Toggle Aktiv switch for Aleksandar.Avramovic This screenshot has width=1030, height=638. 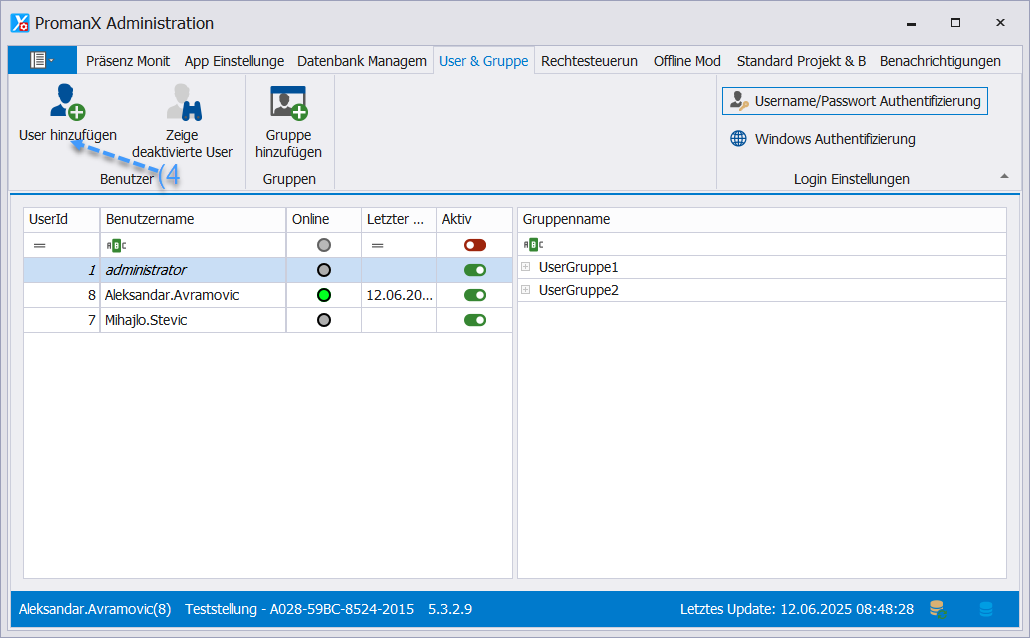coord(475,295)
